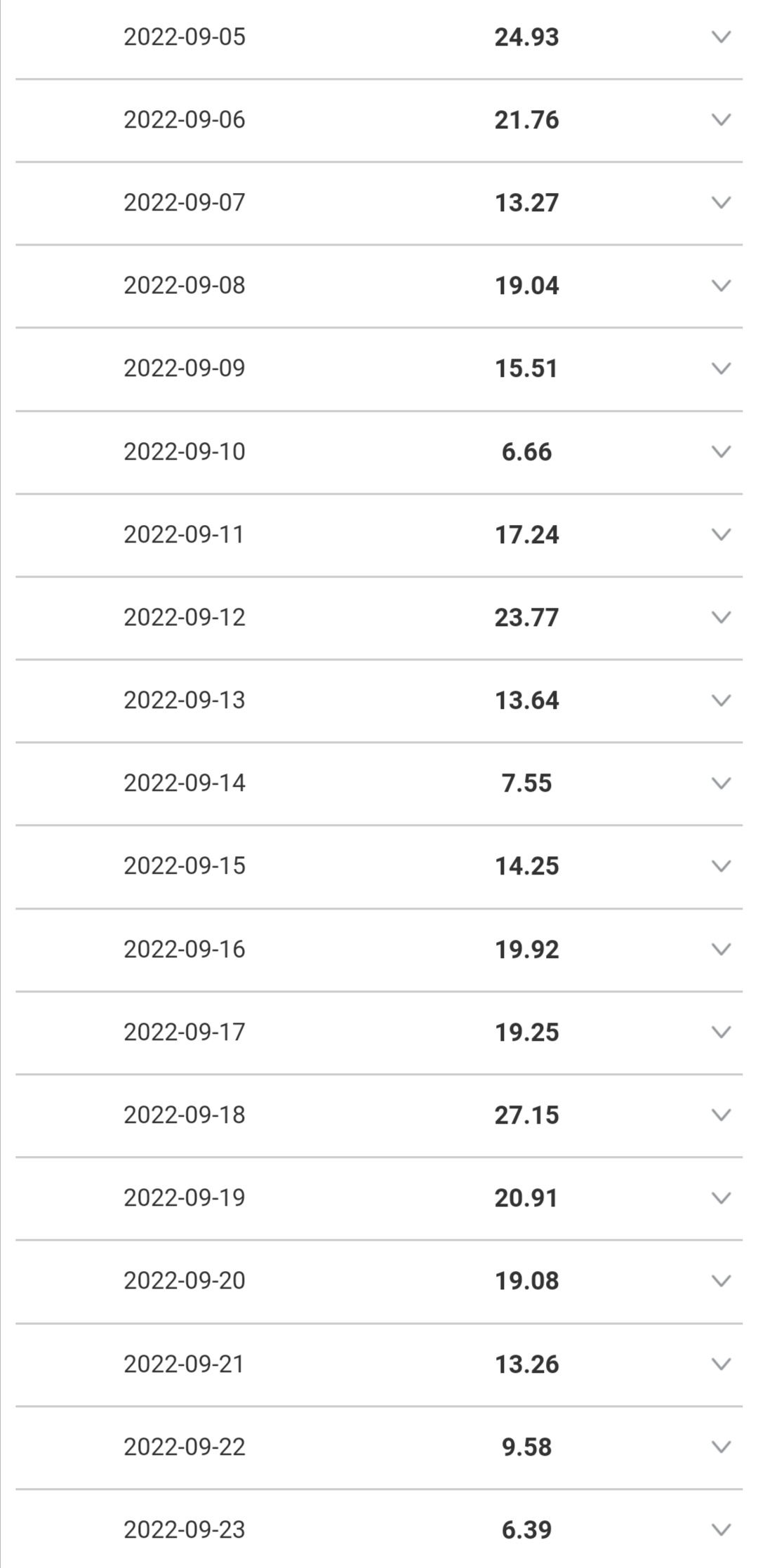This screenshot has height=1568, width=758.
Task: Select the 2022-09-11 date label
Action: tap(184, 535)
